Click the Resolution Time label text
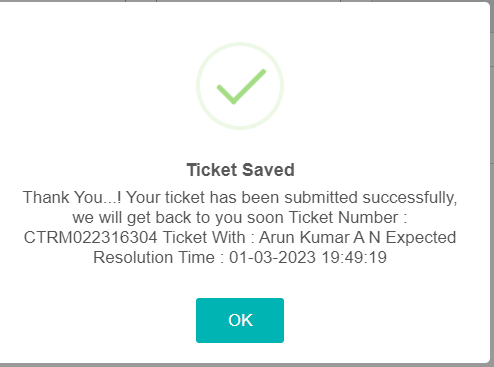This screenshot has width=494, height=367. pyautogui.click(x=158, y=257)
